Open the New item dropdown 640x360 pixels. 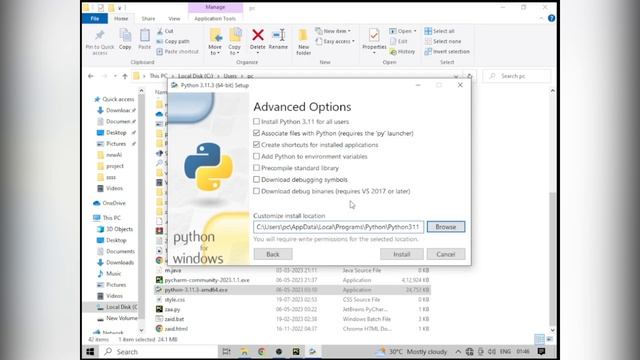[x=333, y=31]
